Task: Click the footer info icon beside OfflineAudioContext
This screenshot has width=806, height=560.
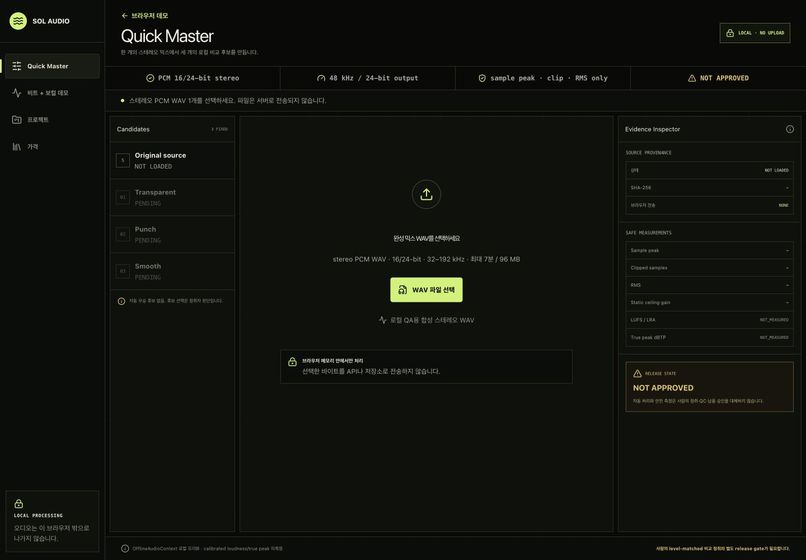Action: [125, 549]
